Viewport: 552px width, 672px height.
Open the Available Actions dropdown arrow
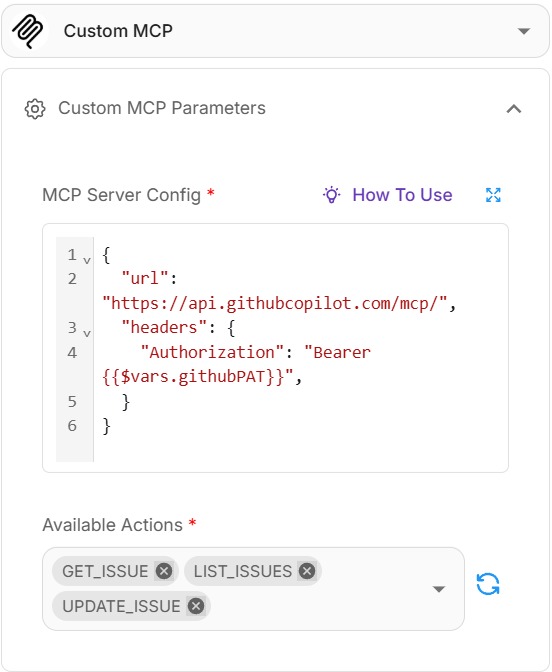tap(438, 589)
